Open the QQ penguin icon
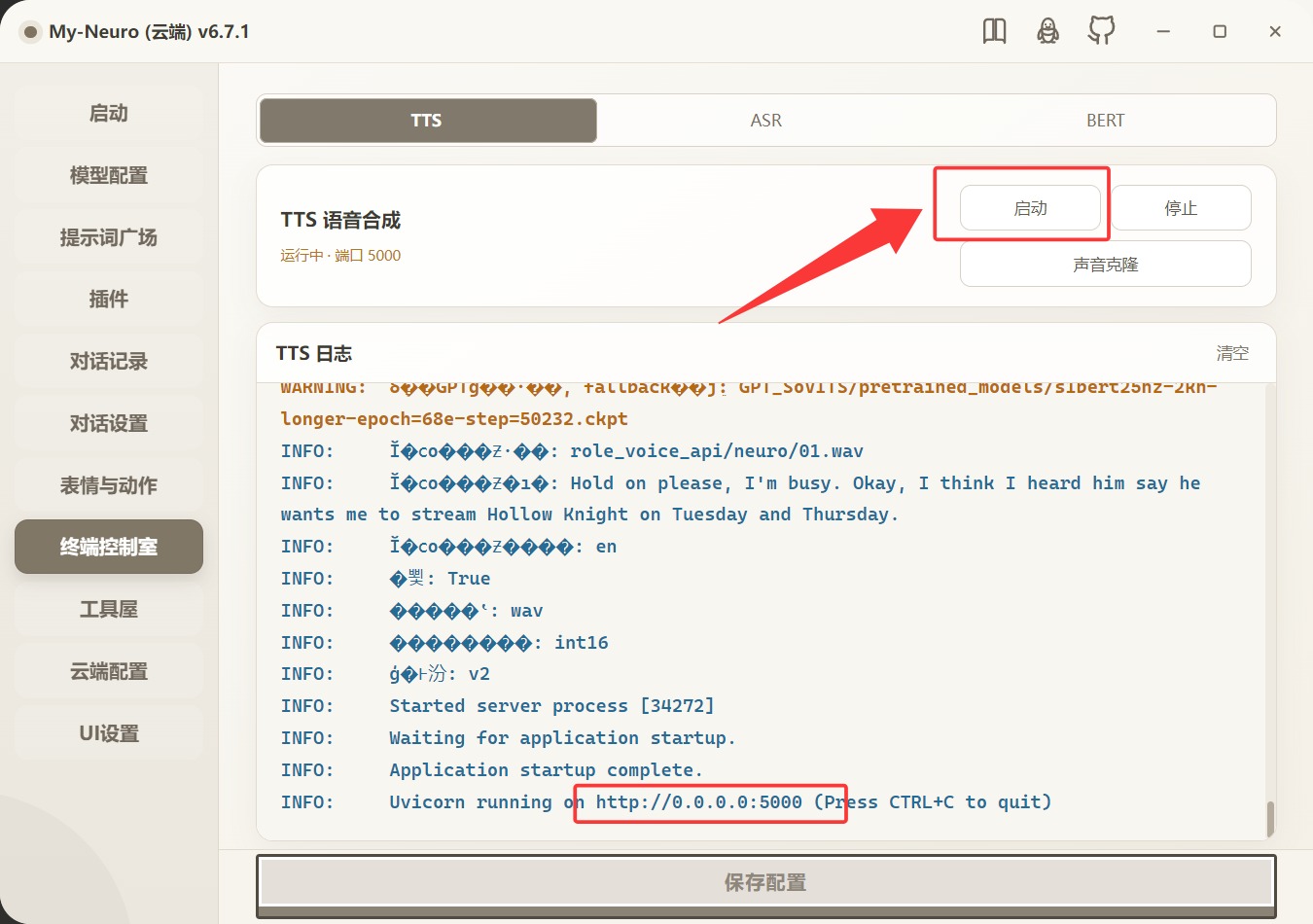 point(1047,31)
